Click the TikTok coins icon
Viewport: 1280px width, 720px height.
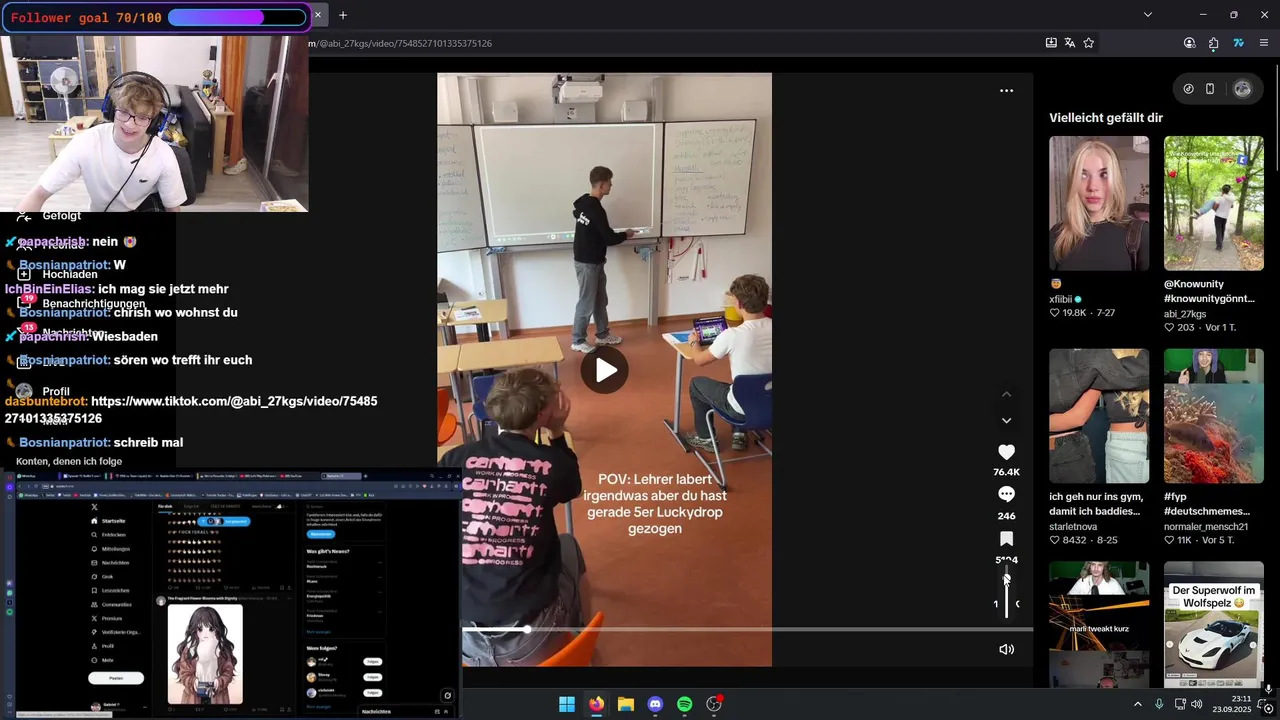pyautogui.click(x=1188, y=89)
